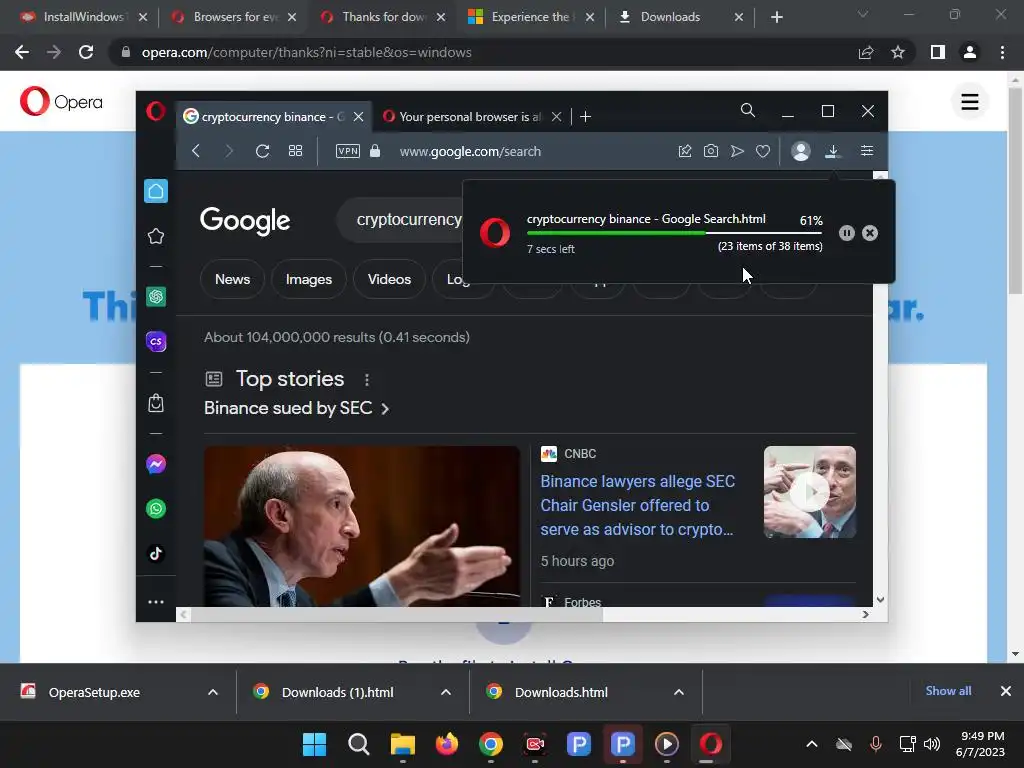Image resolution: width=1024 pixels, height=768 pixels.
Task: Open Opera's My Flow send icon
Action: [x=737, y=152]
